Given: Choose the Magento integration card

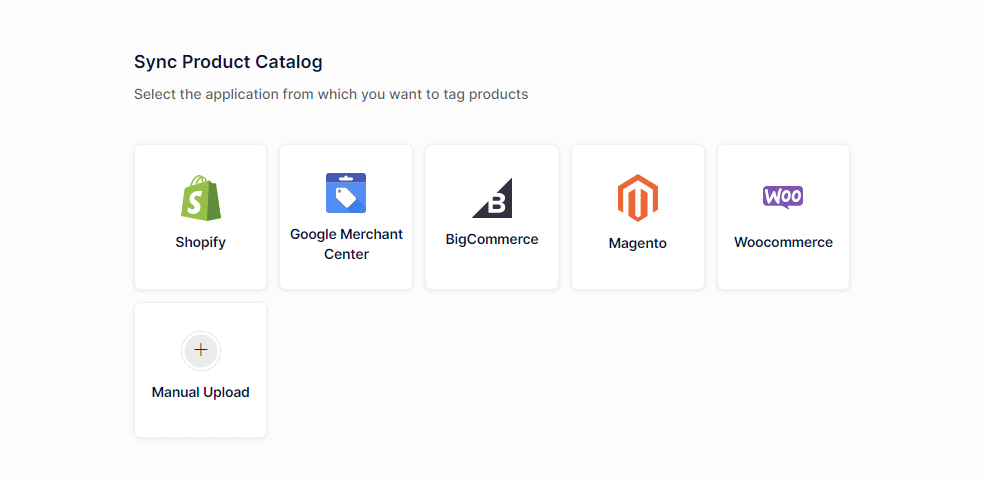Looking at the screenshot, I should click(638, 270).
